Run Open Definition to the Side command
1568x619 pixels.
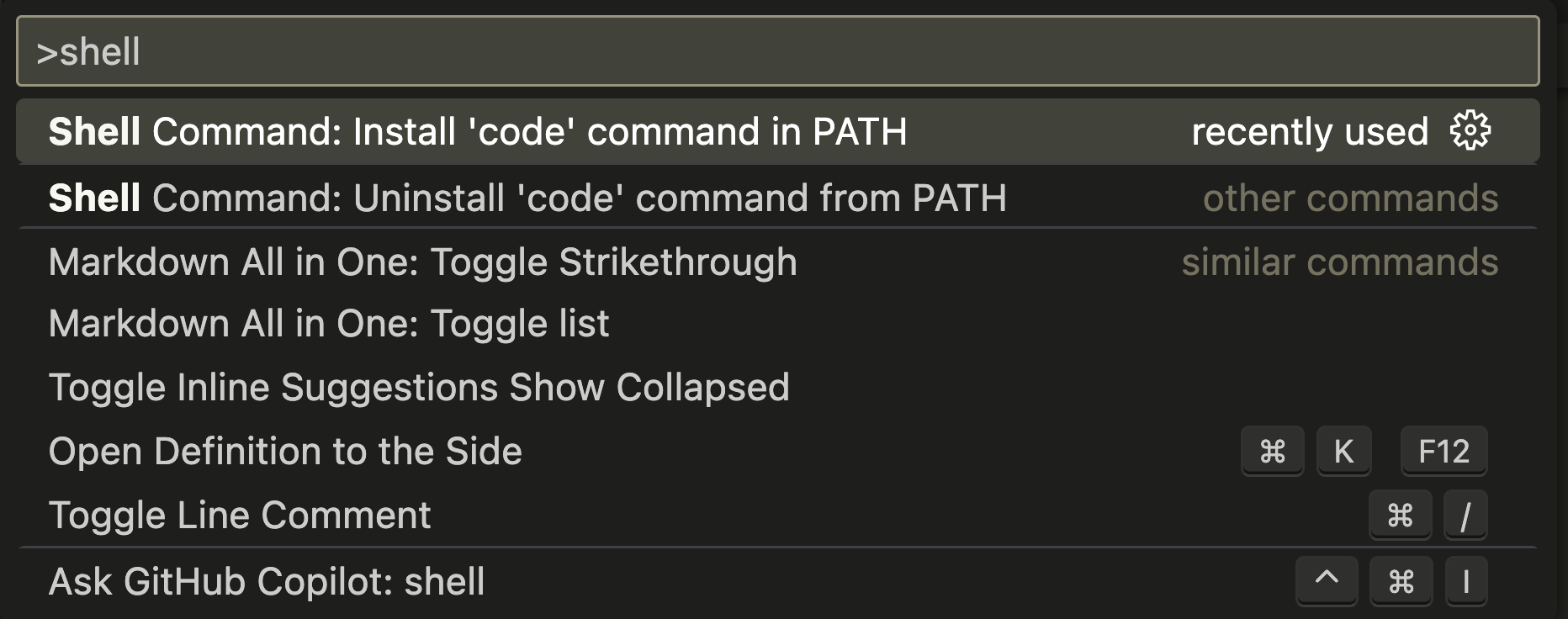click(778, 452)
